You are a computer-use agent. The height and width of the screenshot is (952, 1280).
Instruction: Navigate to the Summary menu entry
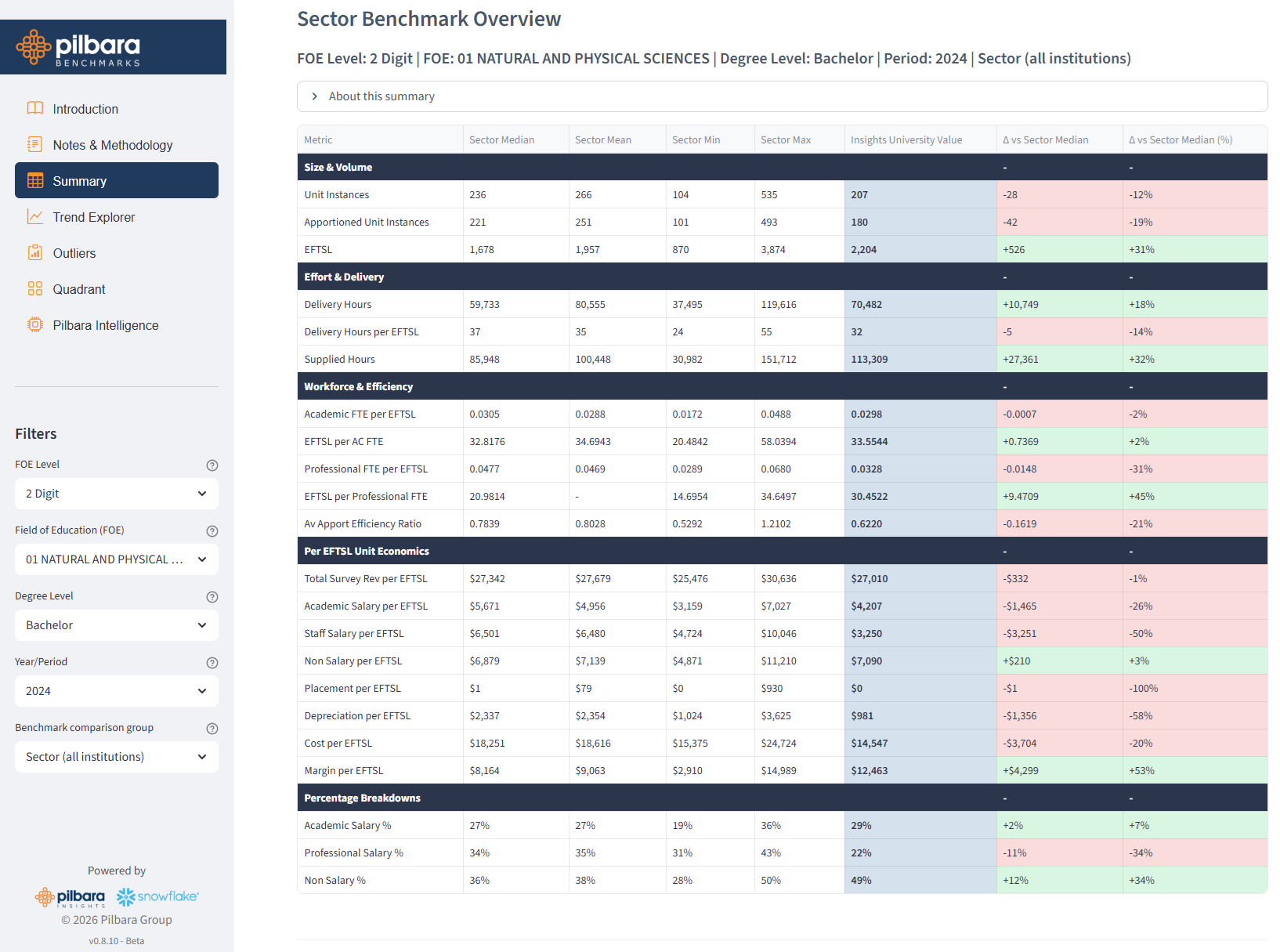[79, 180]
